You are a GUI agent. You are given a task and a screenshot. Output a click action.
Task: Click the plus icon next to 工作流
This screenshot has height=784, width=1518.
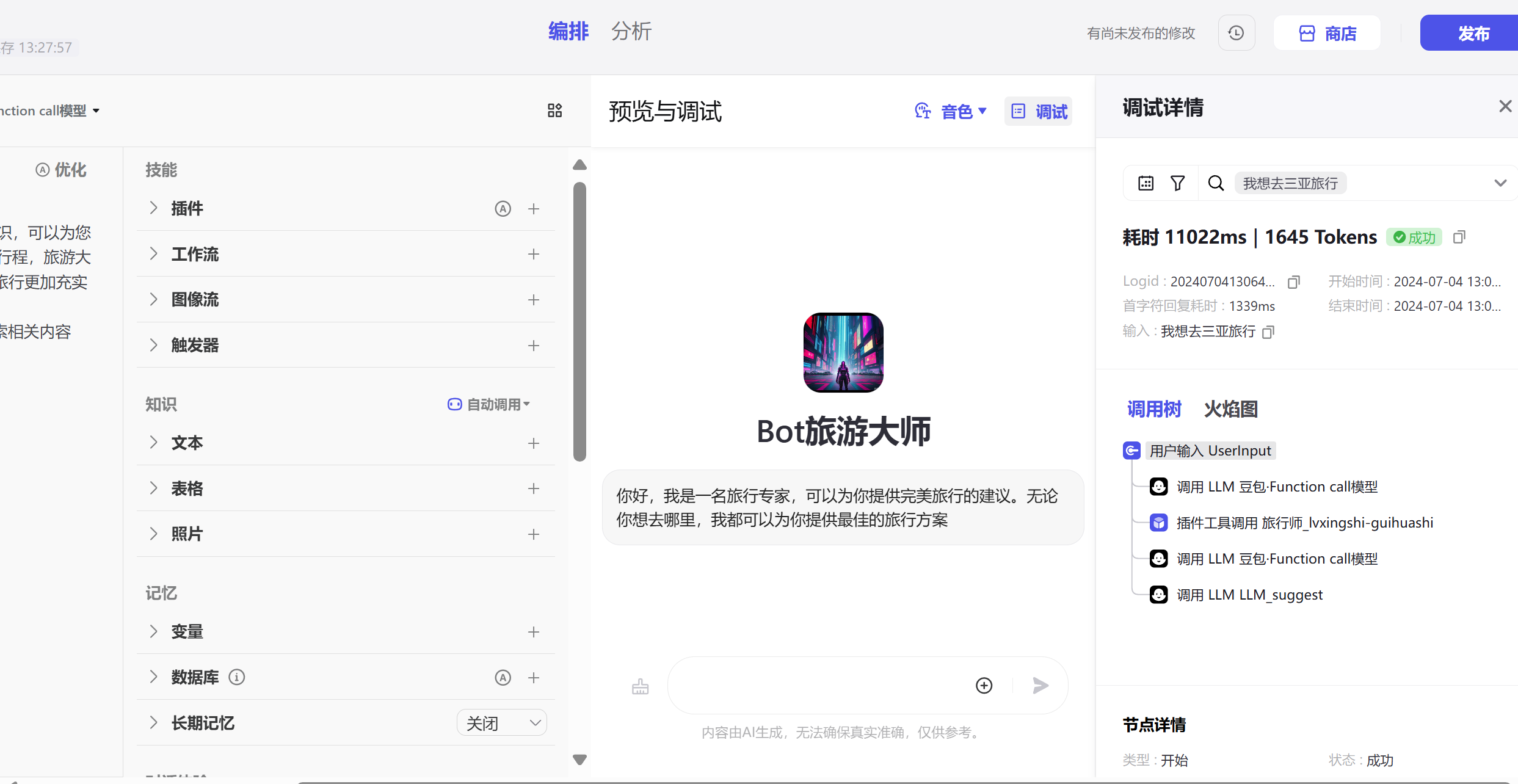[534, 254]
